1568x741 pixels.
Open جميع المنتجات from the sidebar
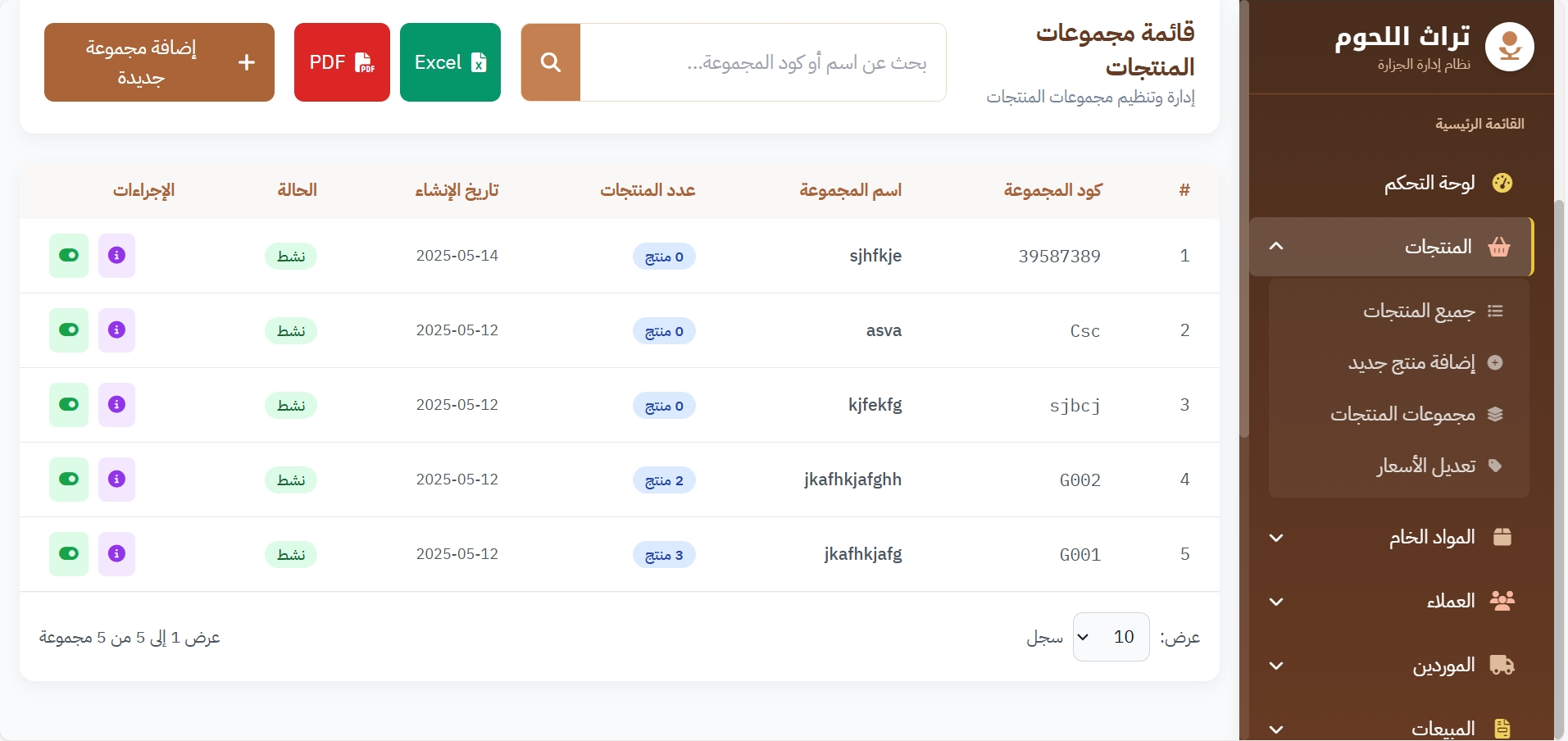tap(1419, 311)
